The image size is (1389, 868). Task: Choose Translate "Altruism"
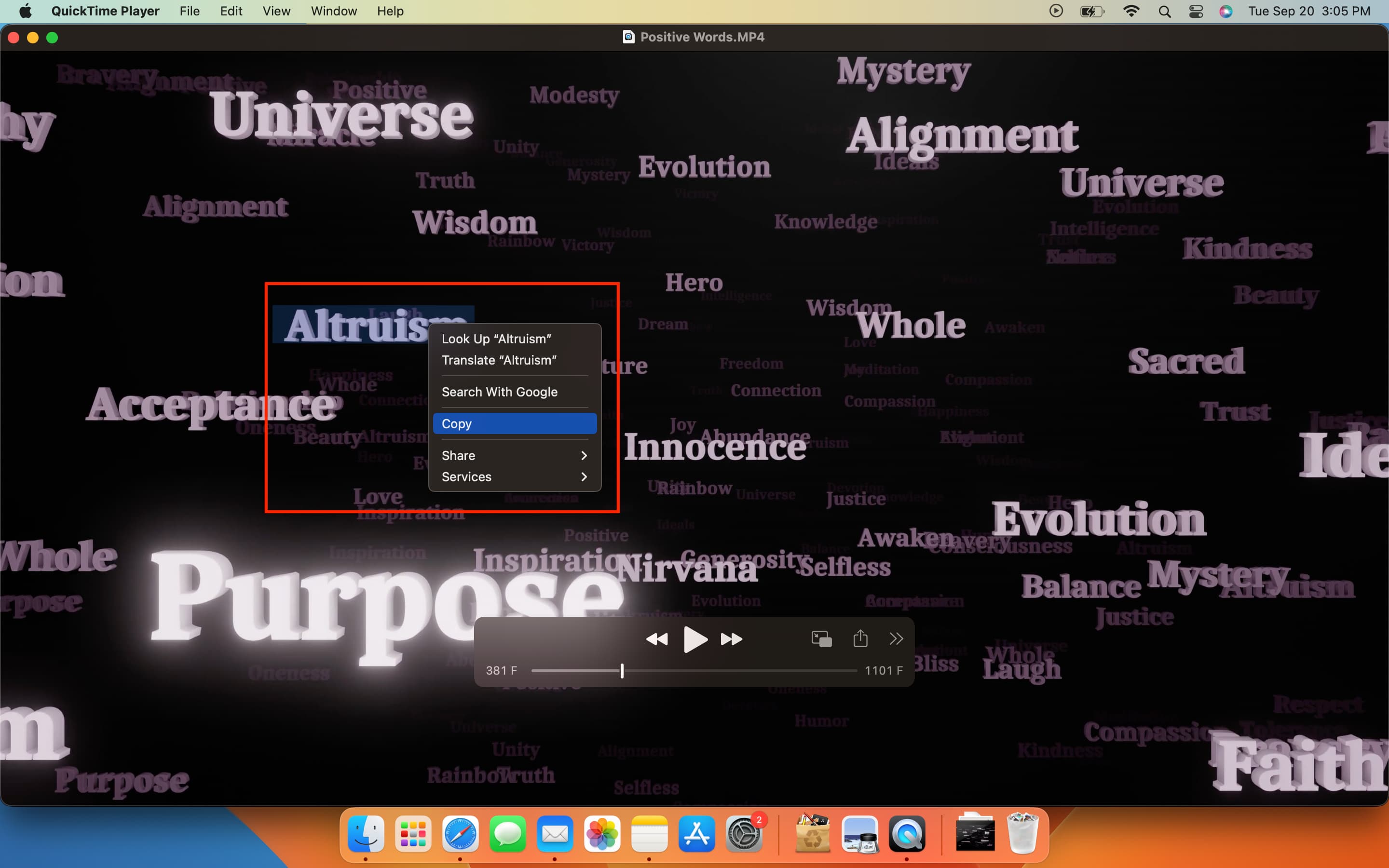[x=499, y=360]
